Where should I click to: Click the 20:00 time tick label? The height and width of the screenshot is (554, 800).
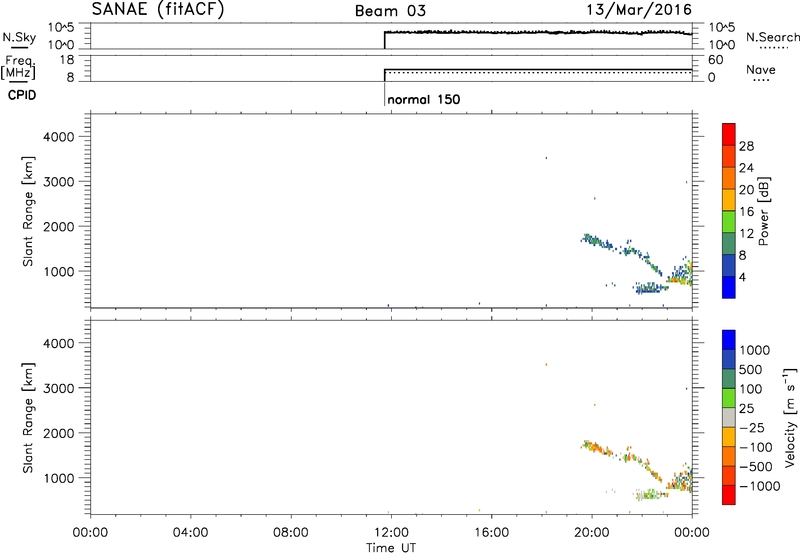pos(592,533)
